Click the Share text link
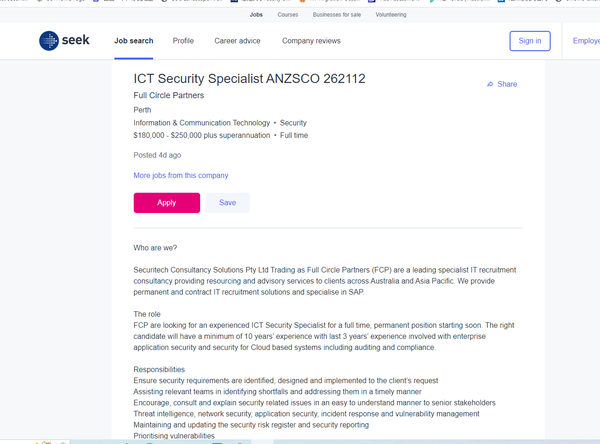Screen dimensions: 600x444 507,84
